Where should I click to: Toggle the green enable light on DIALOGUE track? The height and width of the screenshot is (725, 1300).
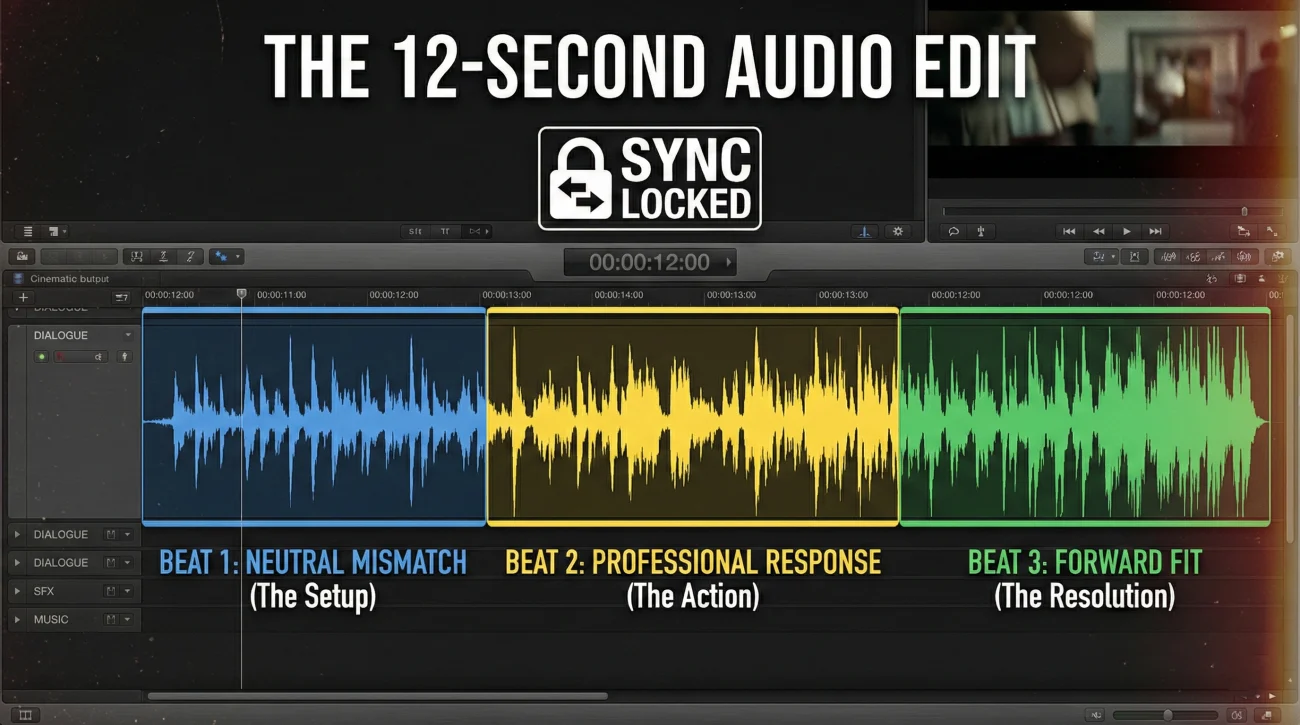click(x=41, y=357)
